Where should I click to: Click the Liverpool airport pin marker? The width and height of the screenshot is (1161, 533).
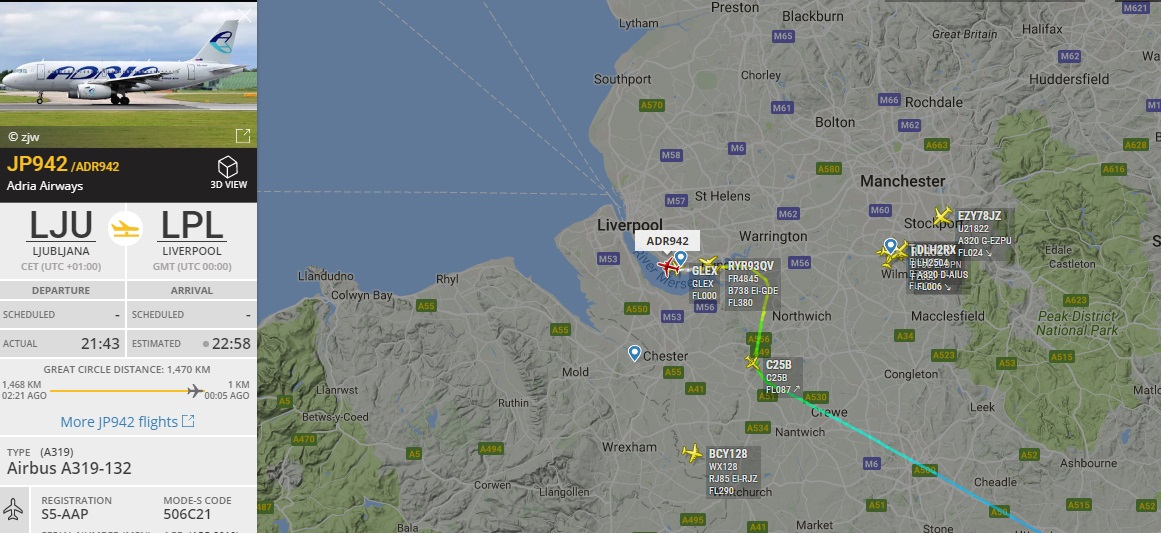(680, 258)
